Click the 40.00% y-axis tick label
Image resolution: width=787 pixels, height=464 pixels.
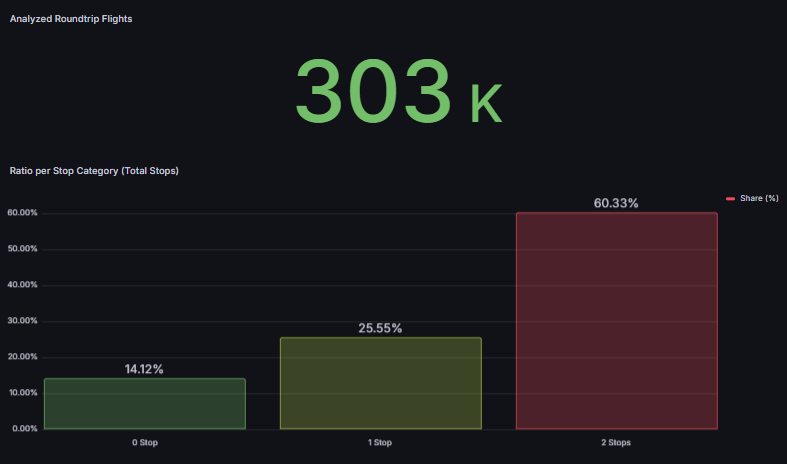[22, 285]
